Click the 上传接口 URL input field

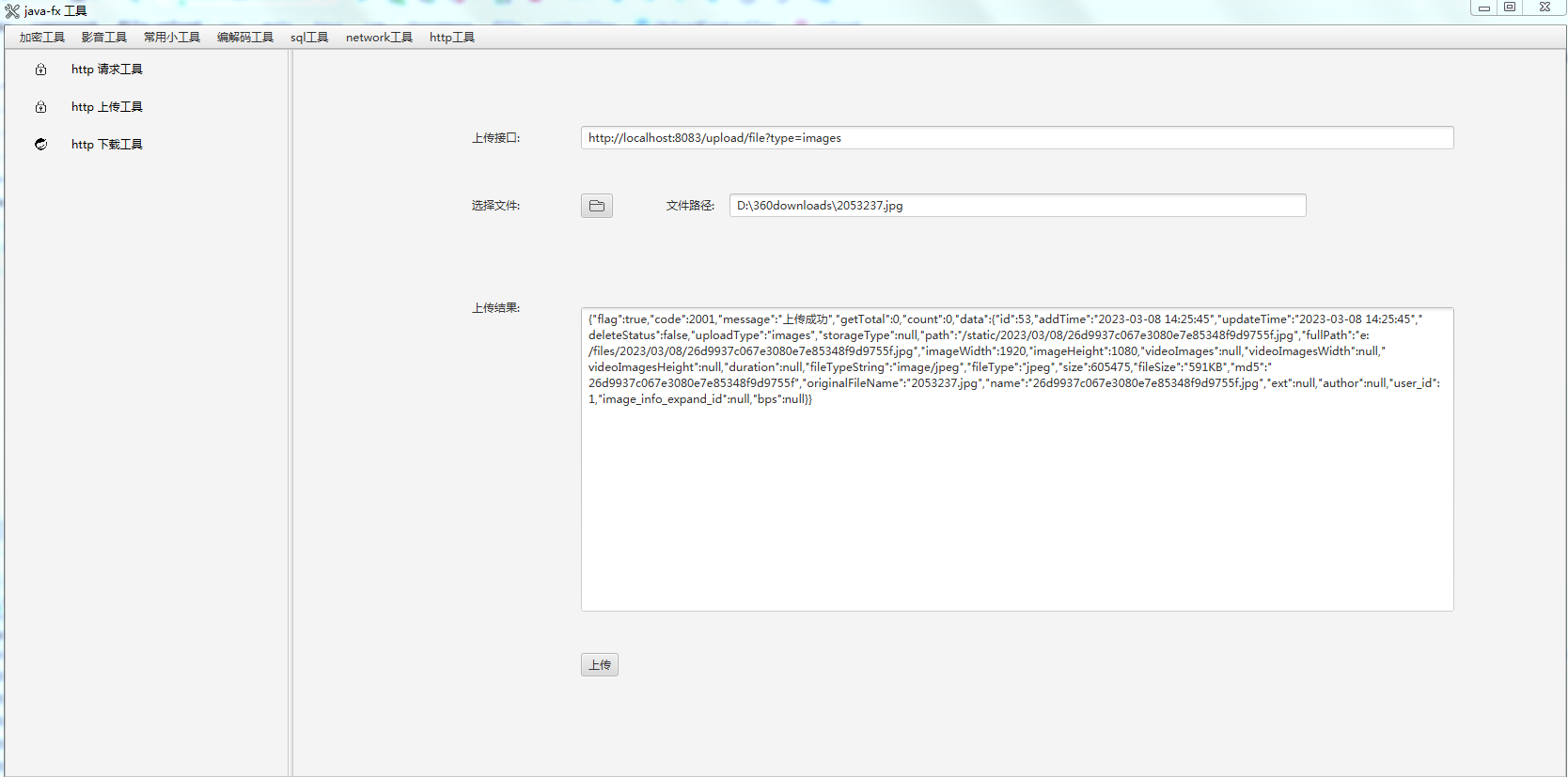tap(1016, 138)
